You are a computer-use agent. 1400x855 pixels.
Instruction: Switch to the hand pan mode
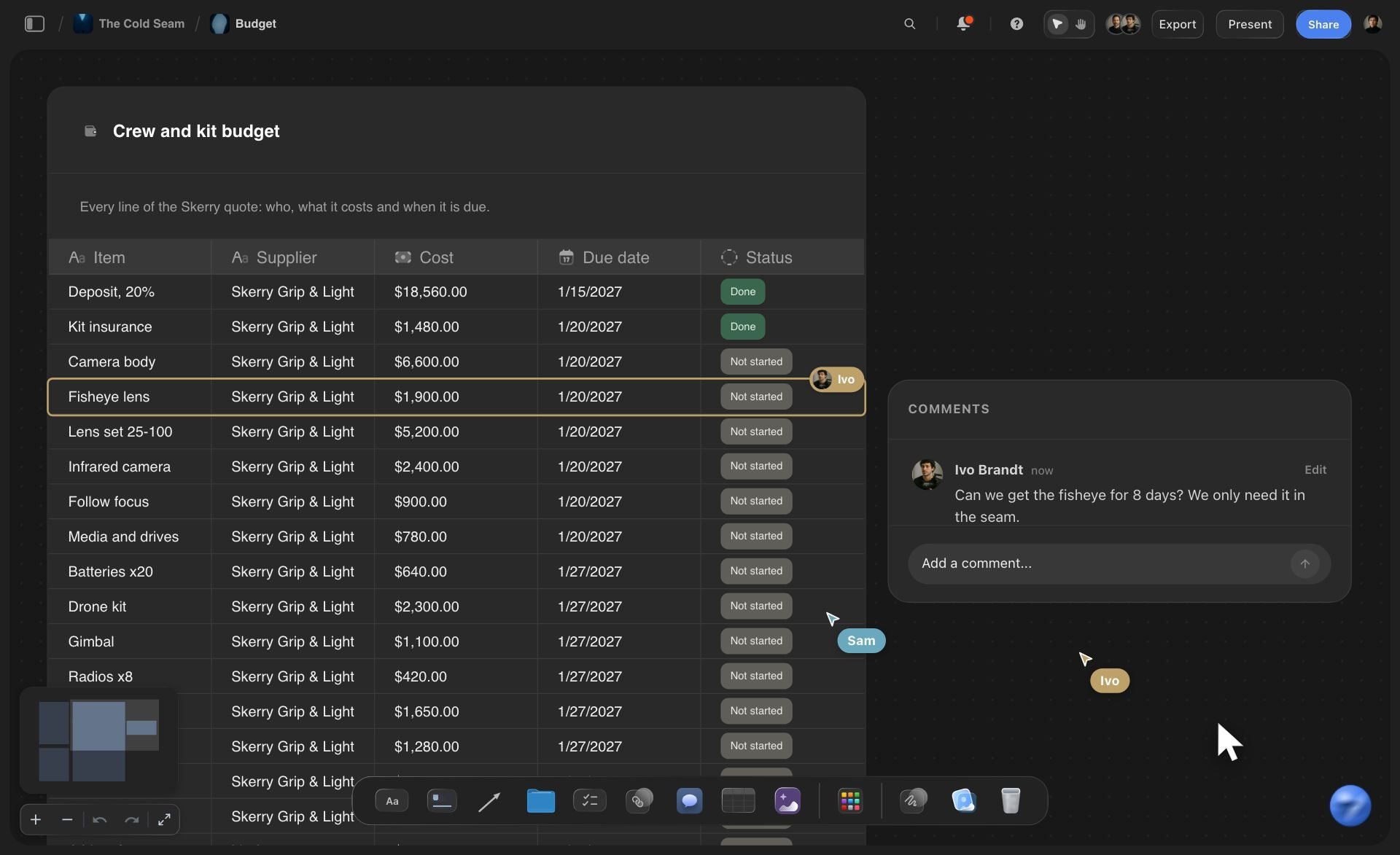click(x=1081, y=24)
